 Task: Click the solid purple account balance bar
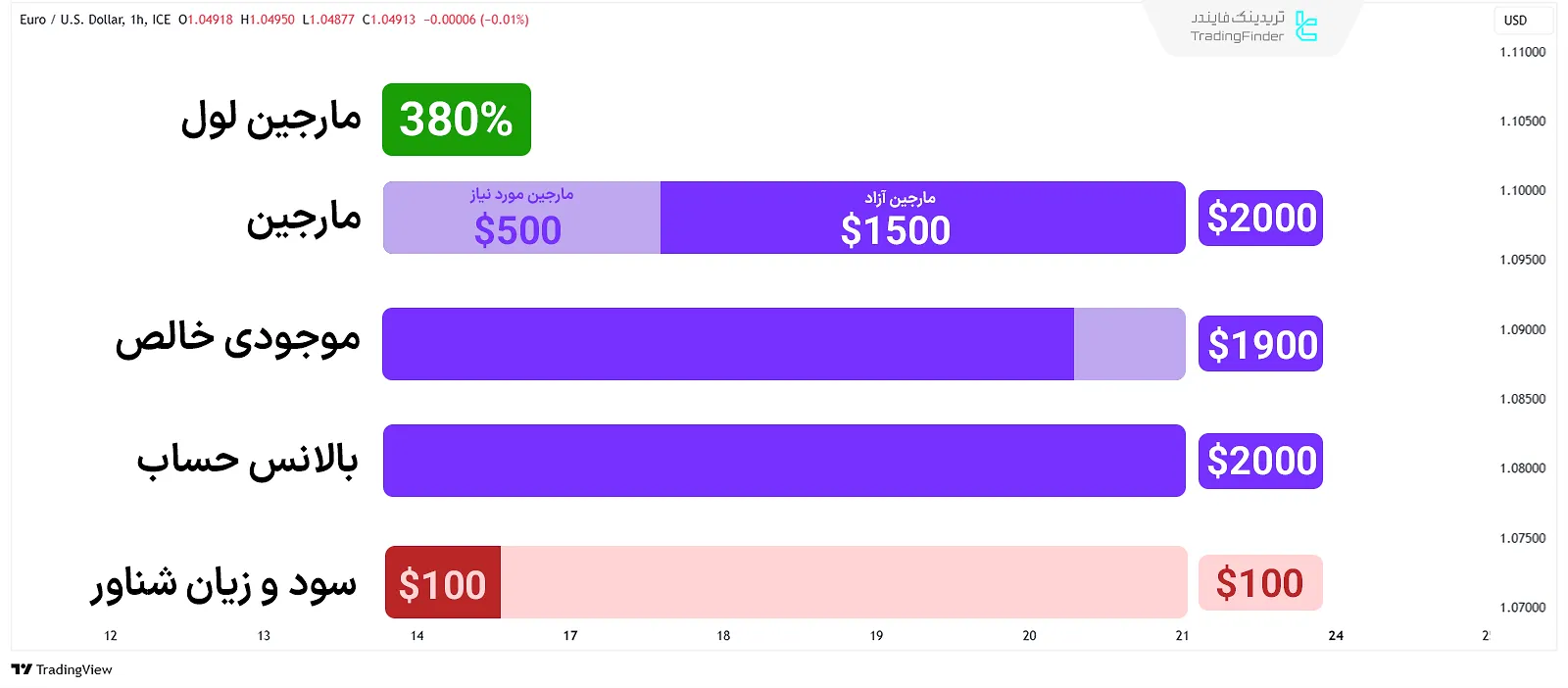tap(784, 461)
